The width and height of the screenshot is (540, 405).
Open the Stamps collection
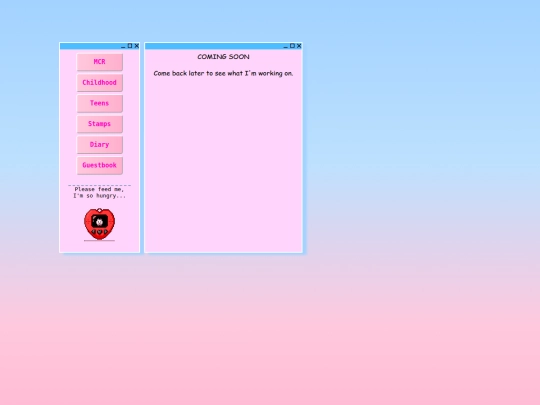100,124
